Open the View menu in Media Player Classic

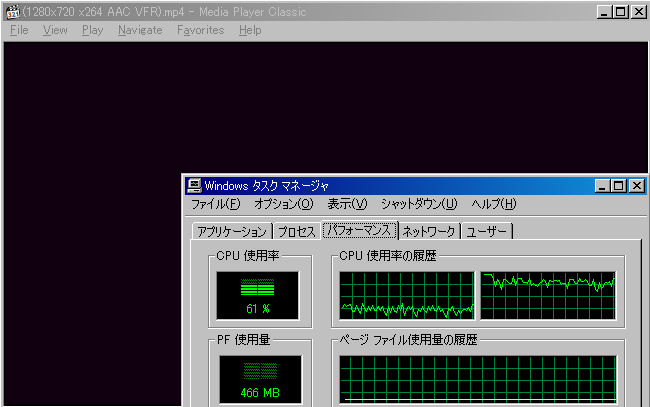pos(55,30)
